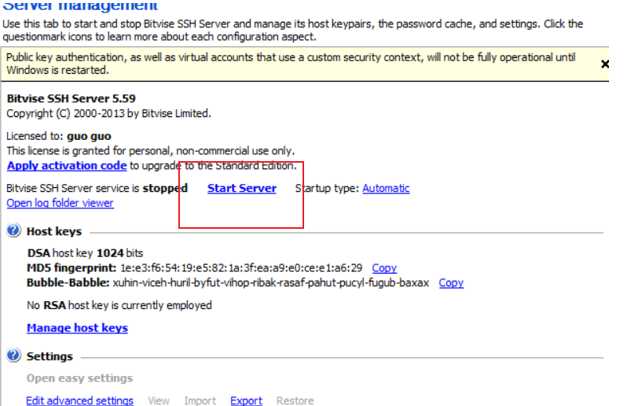The height and width of the screenshot is (406, 643).
Task: Click the Copyright 2000-2013 Bitvise Limited line
Action: [109, 113]
